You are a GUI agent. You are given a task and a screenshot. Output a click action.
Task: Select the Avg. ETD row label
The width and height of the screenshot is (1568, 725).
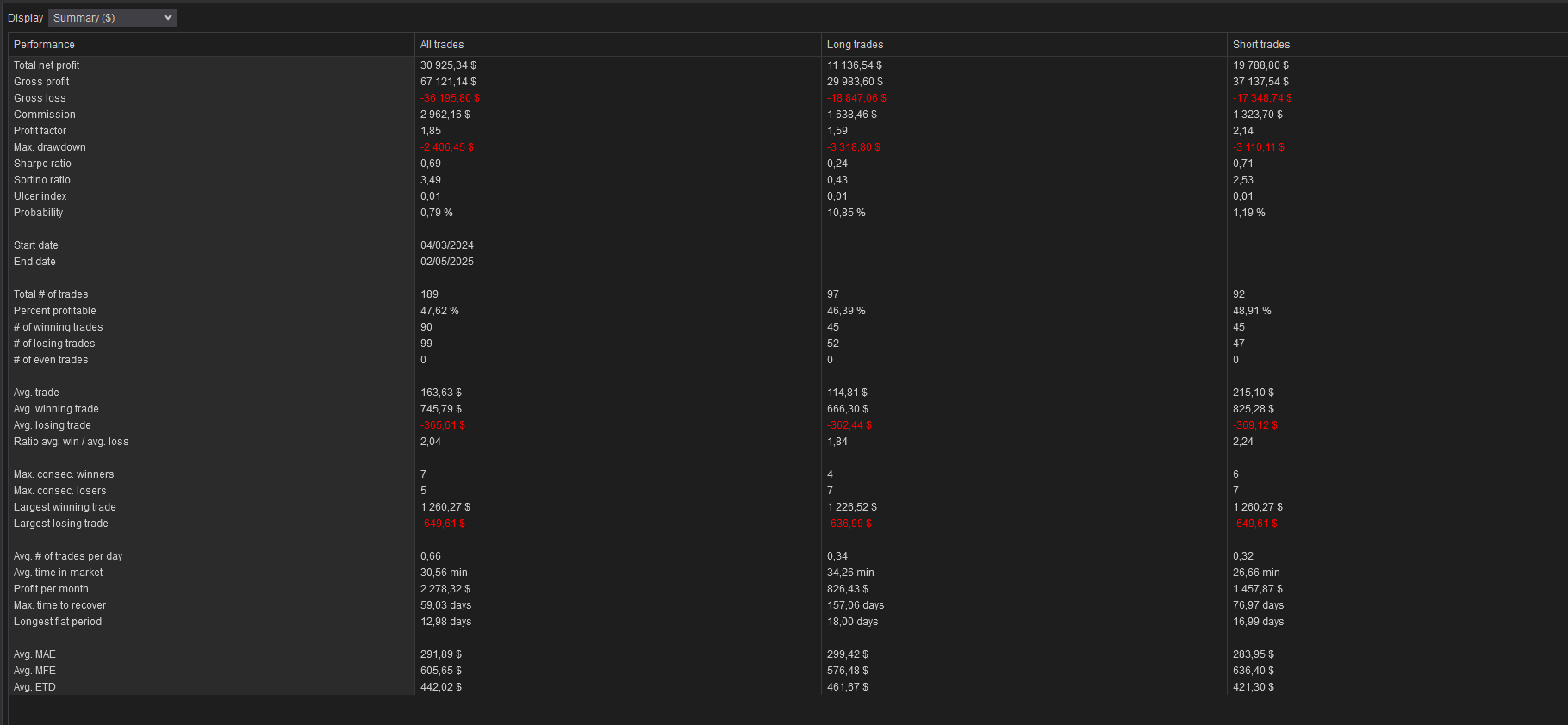pyautogui.click(x=34, y=687)
